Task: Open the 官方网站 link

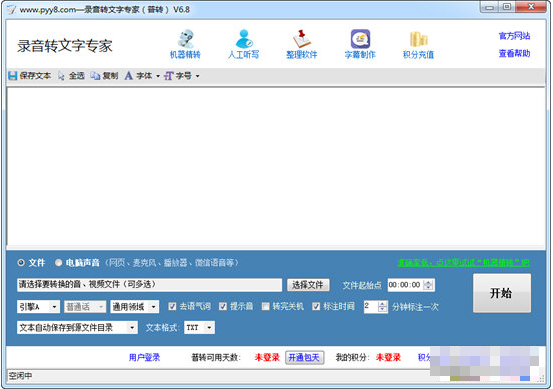Action: [x=514, y=36]
